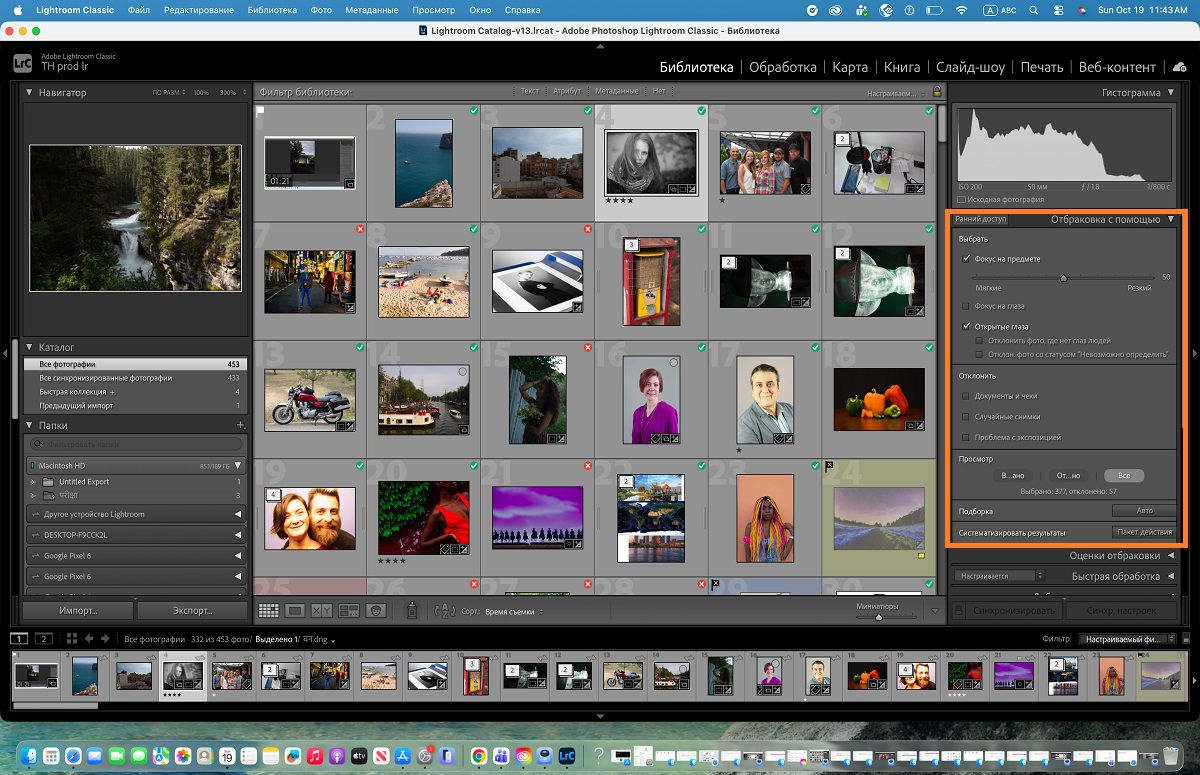Click the 'Импорт...' button
Image resolution: width=1200 pixels, height=775 pixels.
[x=77, y=610]
